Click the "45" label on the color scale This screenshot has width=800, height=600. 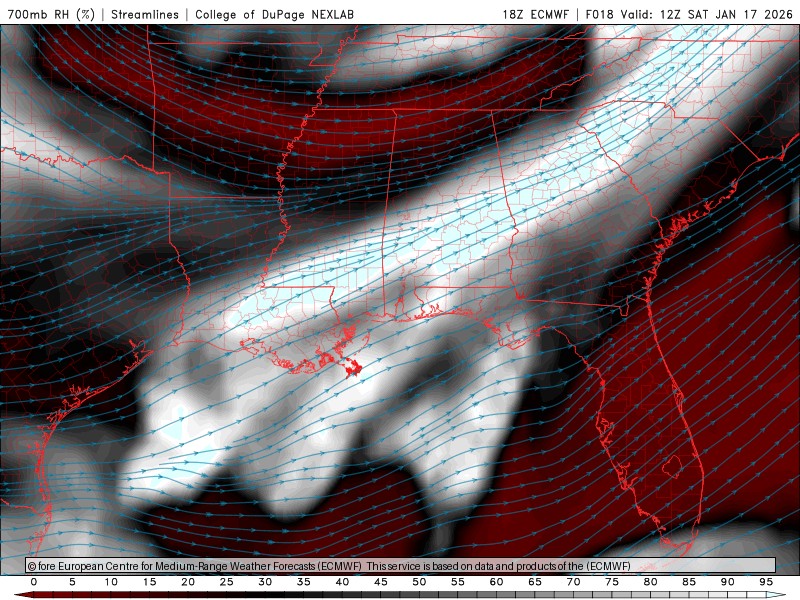(381, 582)
